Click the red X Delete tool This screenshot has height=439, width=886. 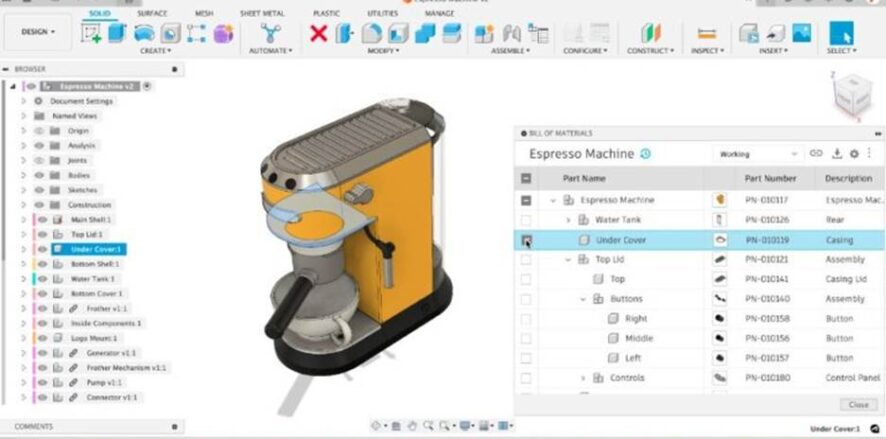319,33
